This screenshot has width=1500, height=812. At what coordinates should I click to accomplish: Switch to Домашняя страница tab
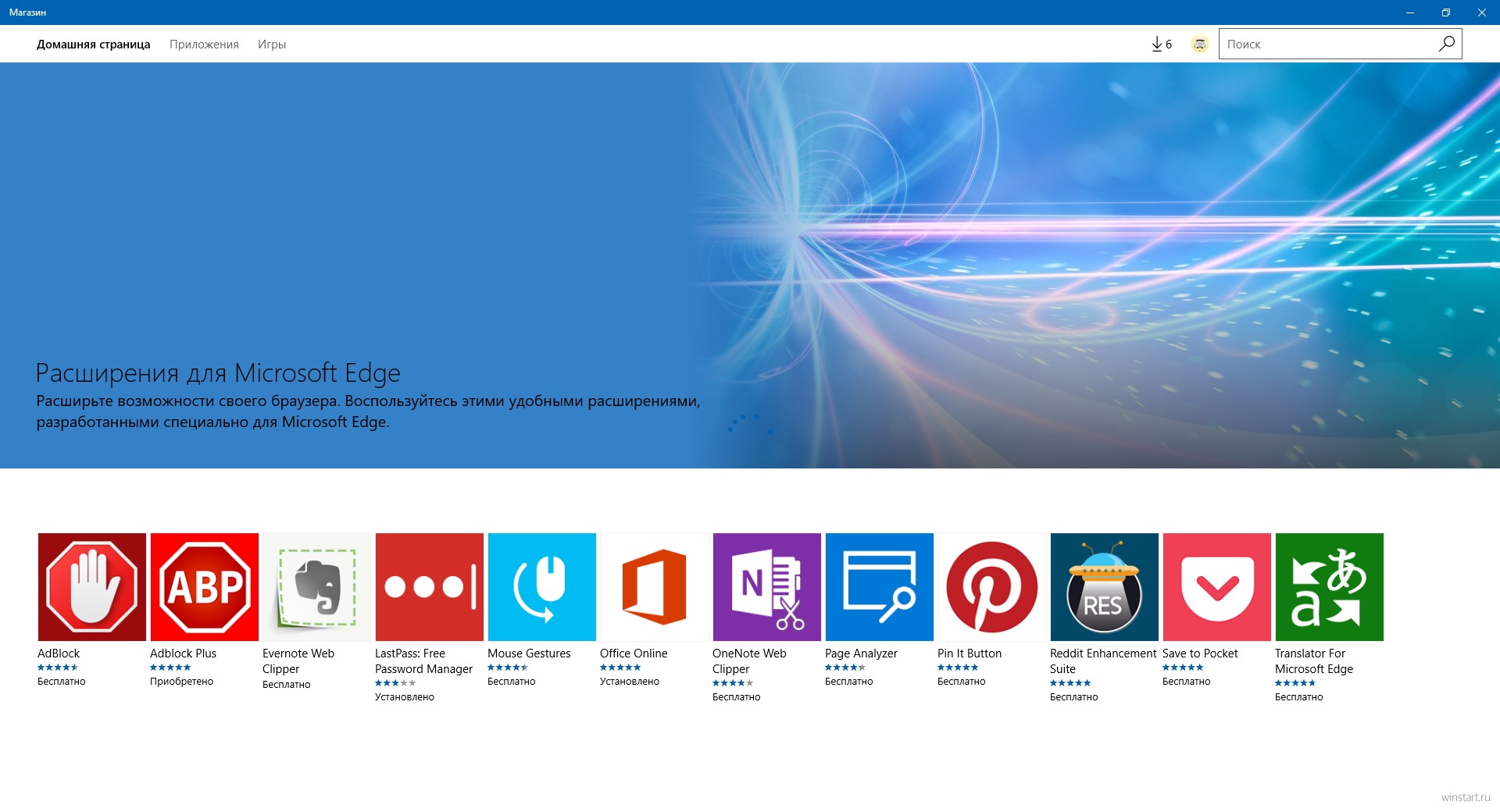point(93,45)
